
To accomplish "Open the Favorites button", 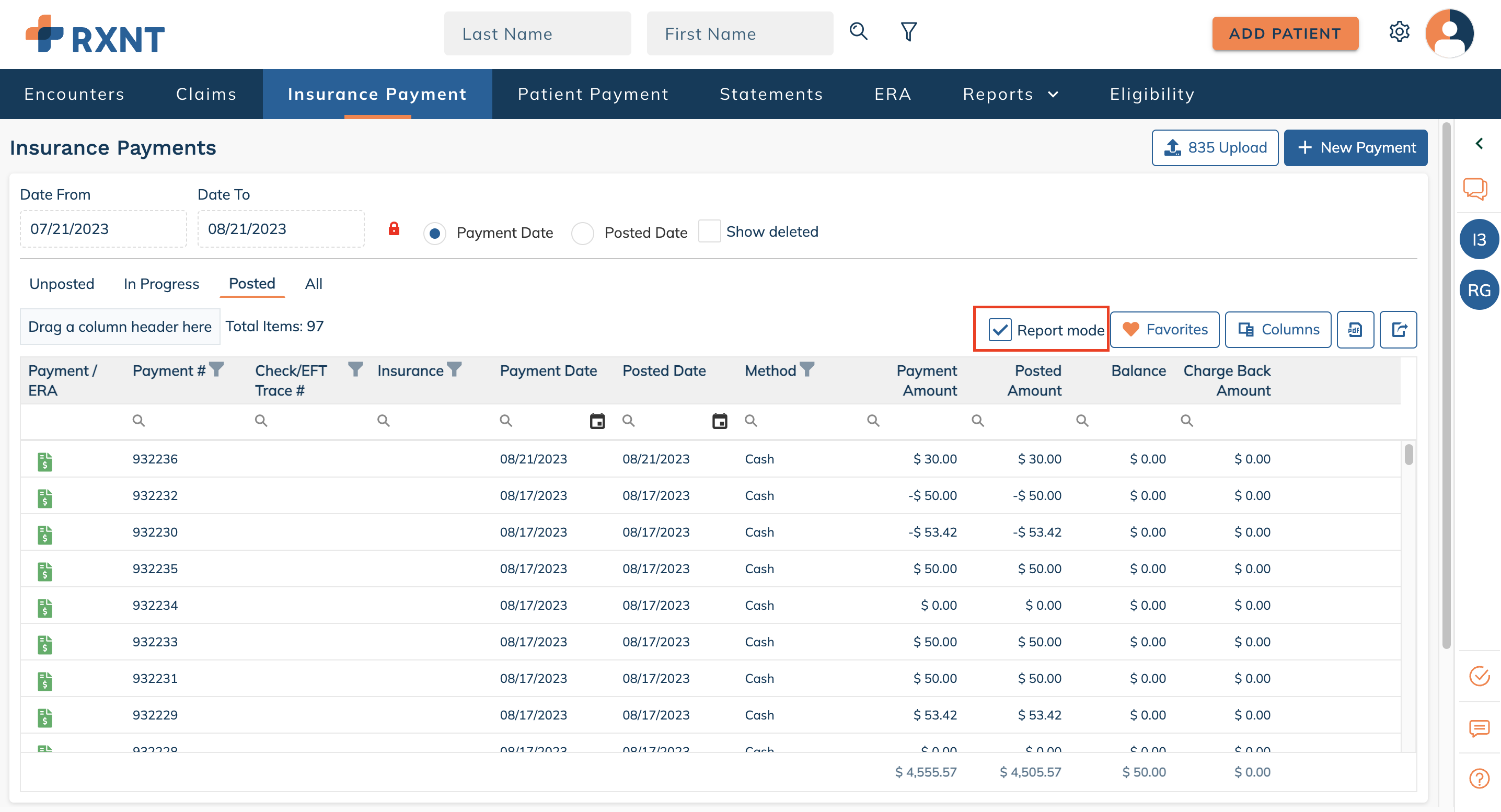I will click(1165, 330).
